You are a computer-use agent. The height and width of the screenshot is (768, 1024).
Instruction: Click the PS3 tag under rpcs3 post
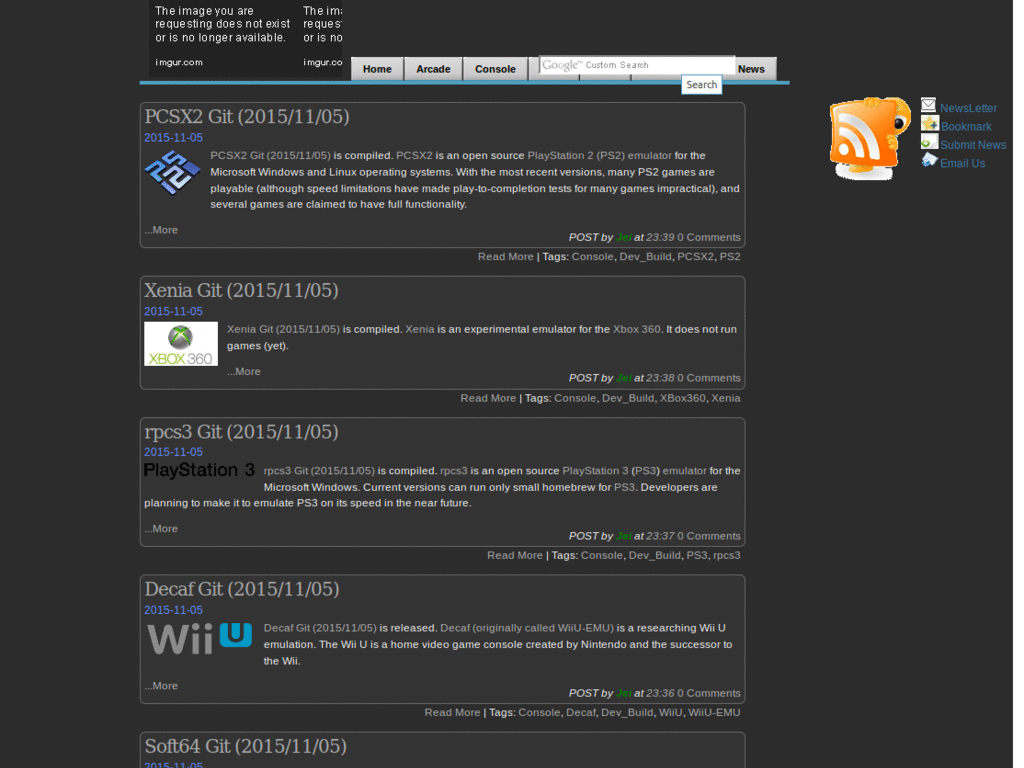click(696, 556)
